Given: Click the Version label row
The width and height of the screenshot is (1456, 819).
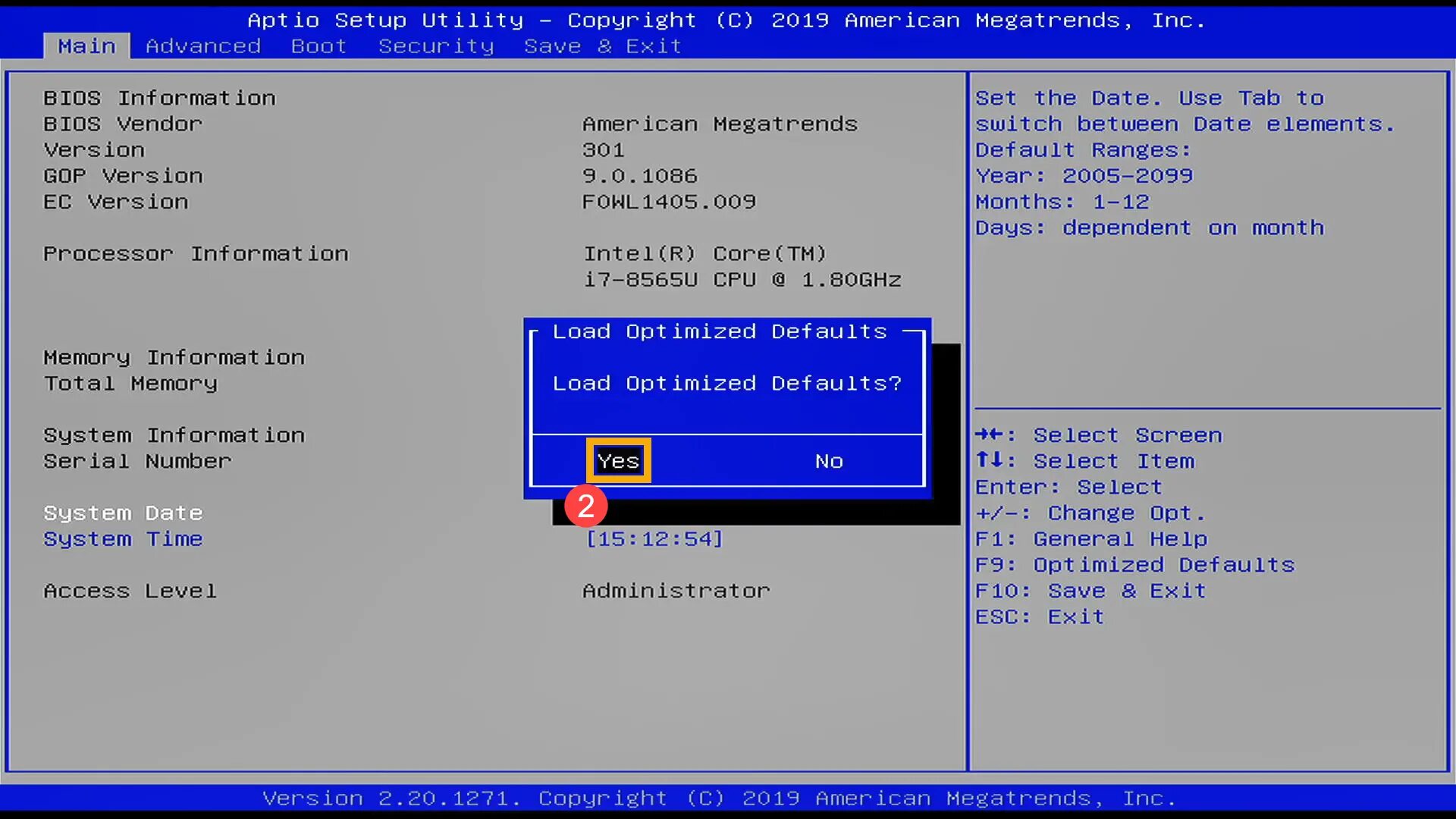Looking at the screenshot, I should click(94, 149).
